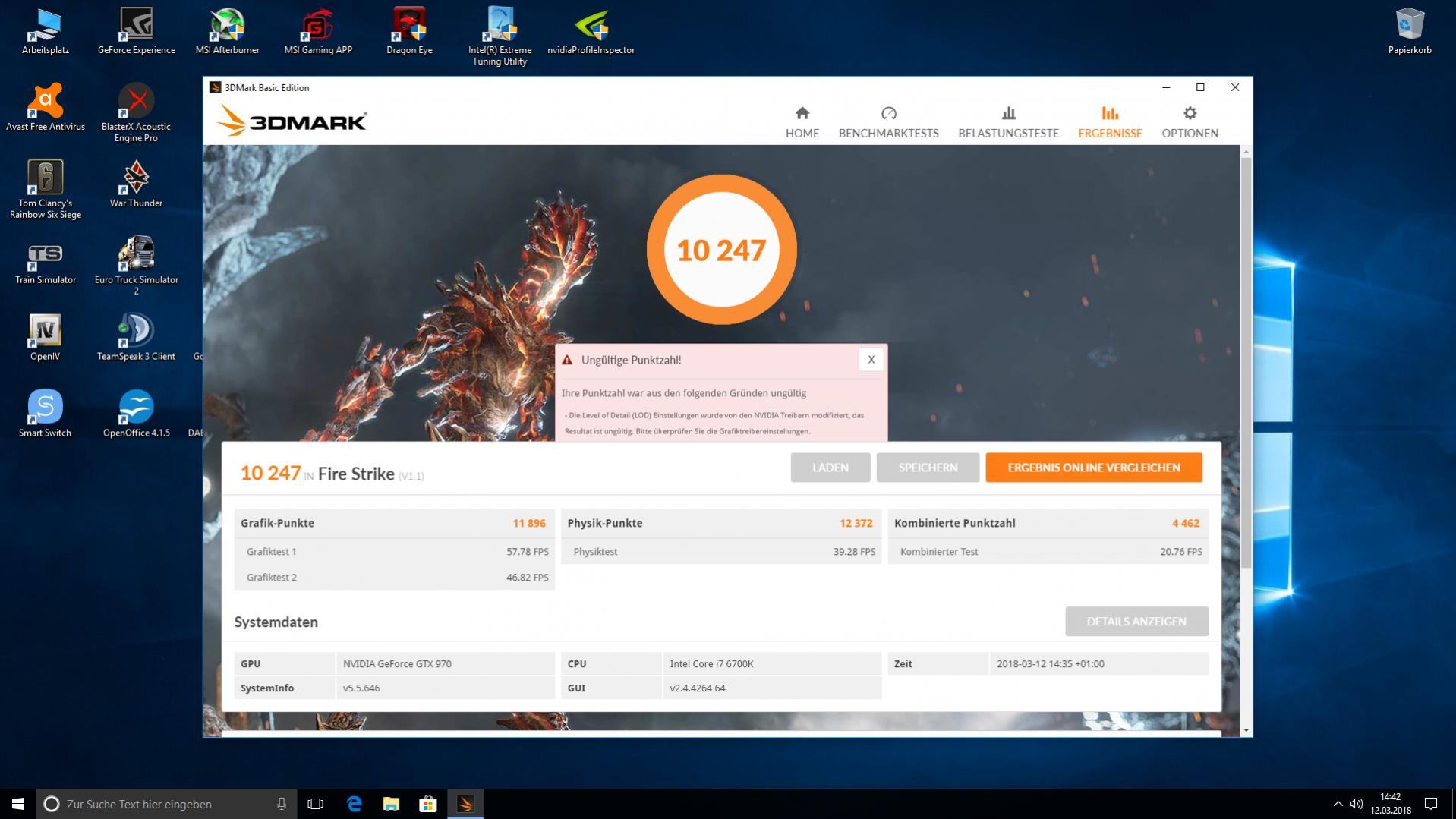Open the Papierkorb recycle bin
The height and width of the screenshot is (819, 1456).
[x=1410, y=32]
